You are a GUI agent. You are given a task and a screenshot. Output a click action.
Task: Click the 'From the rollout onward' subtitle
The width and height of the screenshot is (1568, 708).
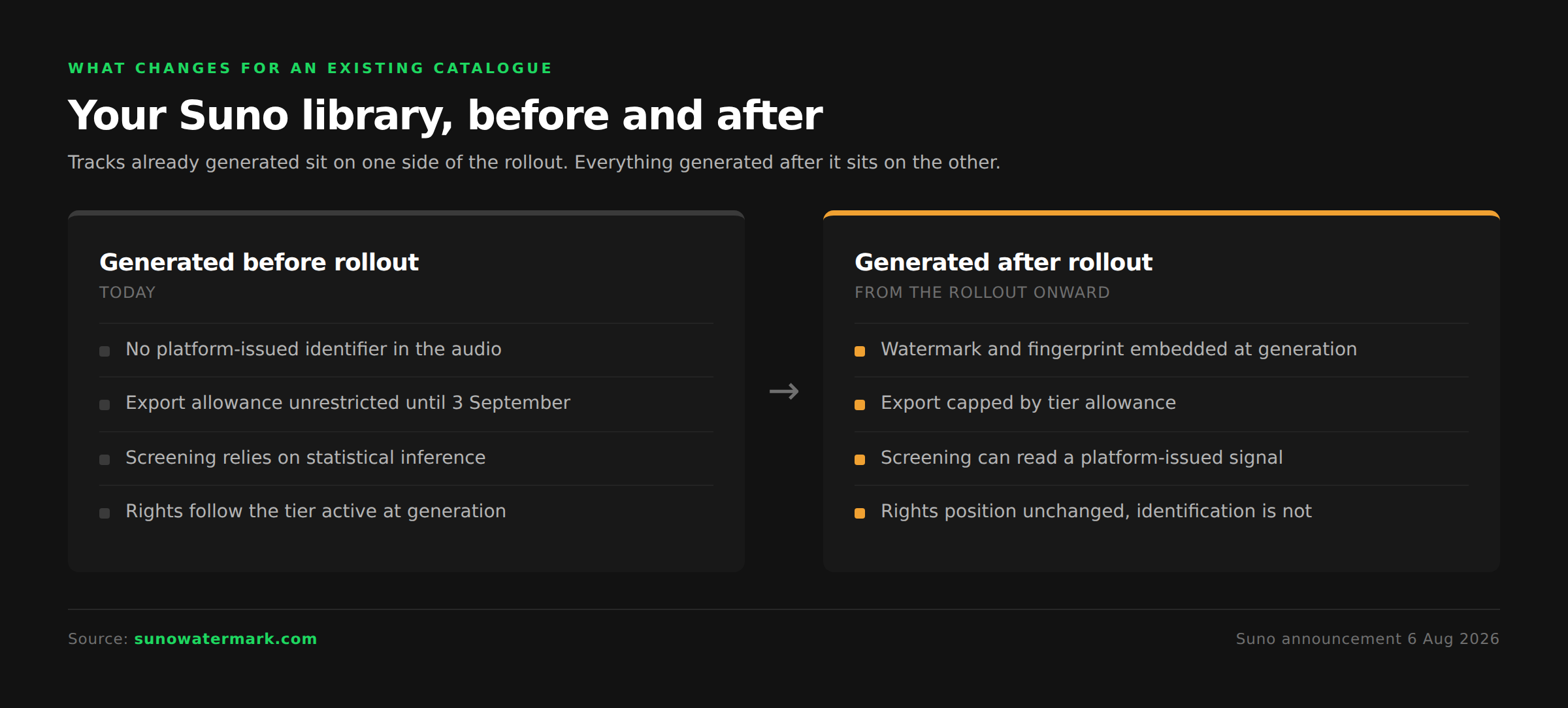(x=982, y=293)
